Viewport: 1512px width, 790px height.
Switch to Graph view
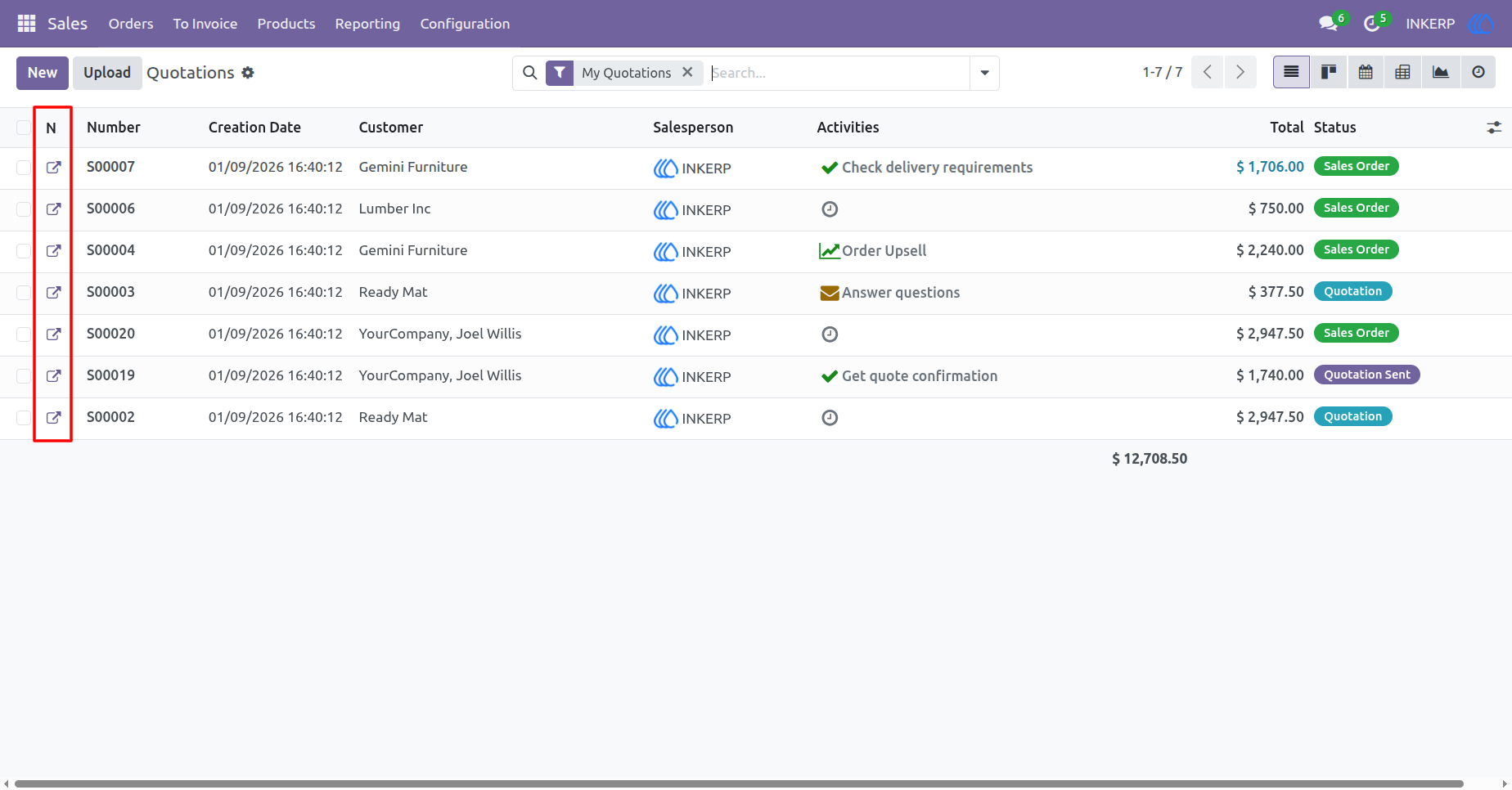pos(1440,72)
